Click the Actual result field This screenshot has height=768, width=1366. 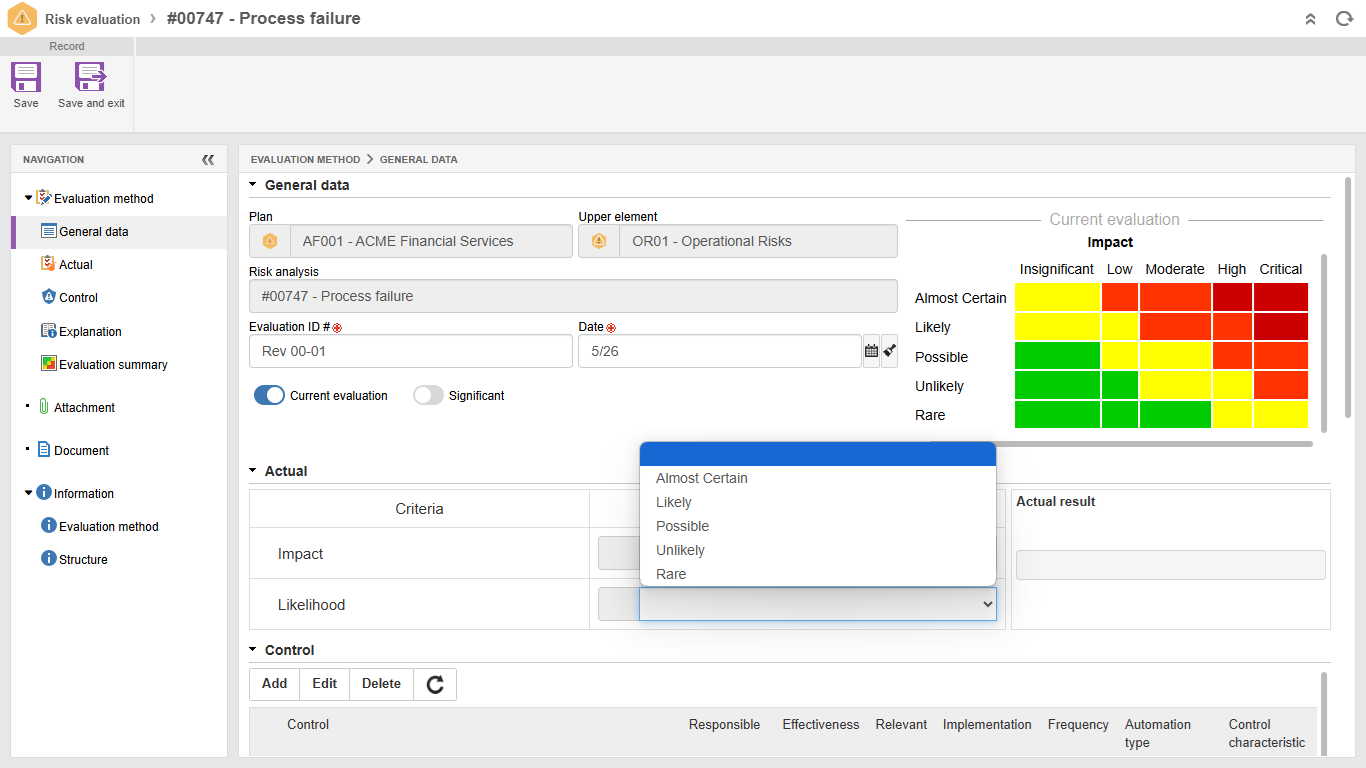point(1171,565)
